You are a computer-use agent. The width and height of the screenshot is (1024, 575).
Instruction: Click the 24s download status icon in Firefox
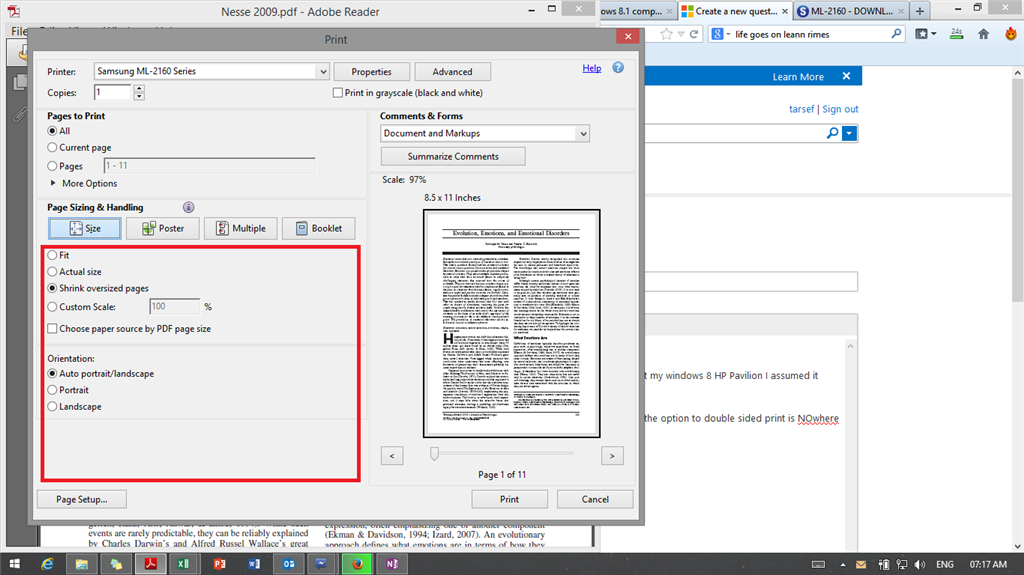click(x=956, y=34)
